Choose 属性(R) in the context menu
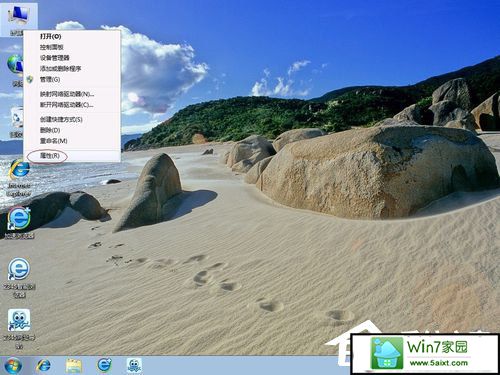This screenshot has height=375, width=500. point(72,156)
